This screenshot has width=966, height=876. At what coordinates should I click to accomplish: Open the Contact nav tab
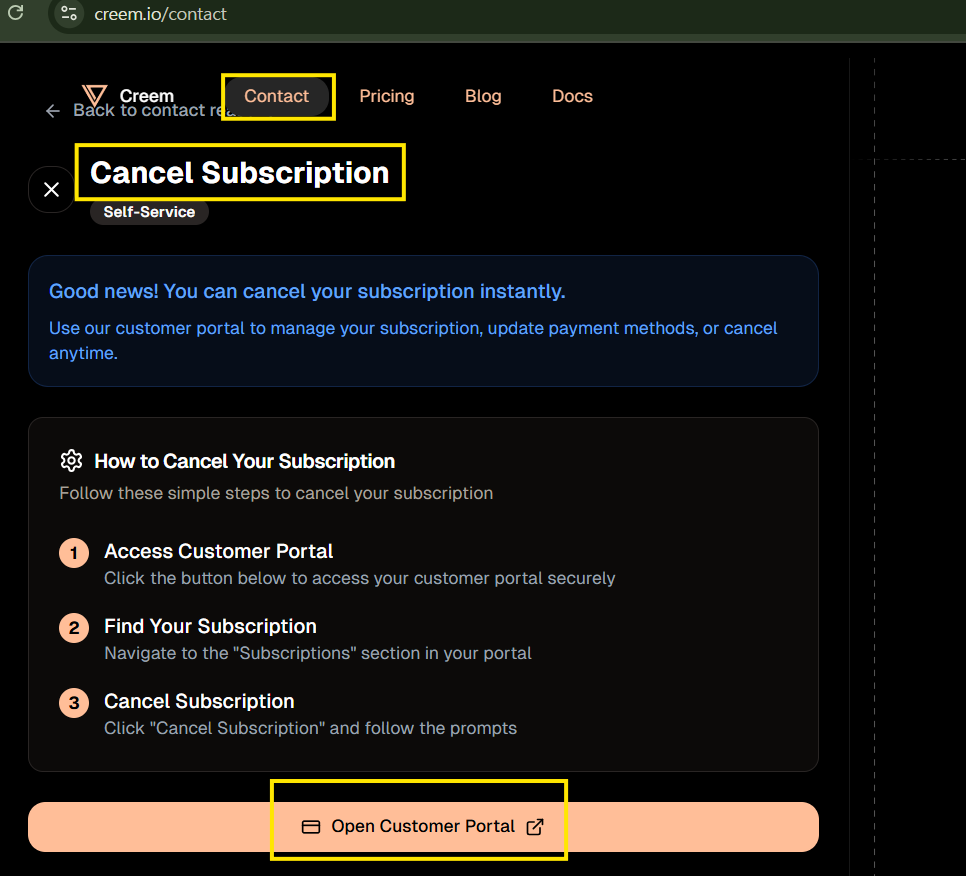coord(277,96)
